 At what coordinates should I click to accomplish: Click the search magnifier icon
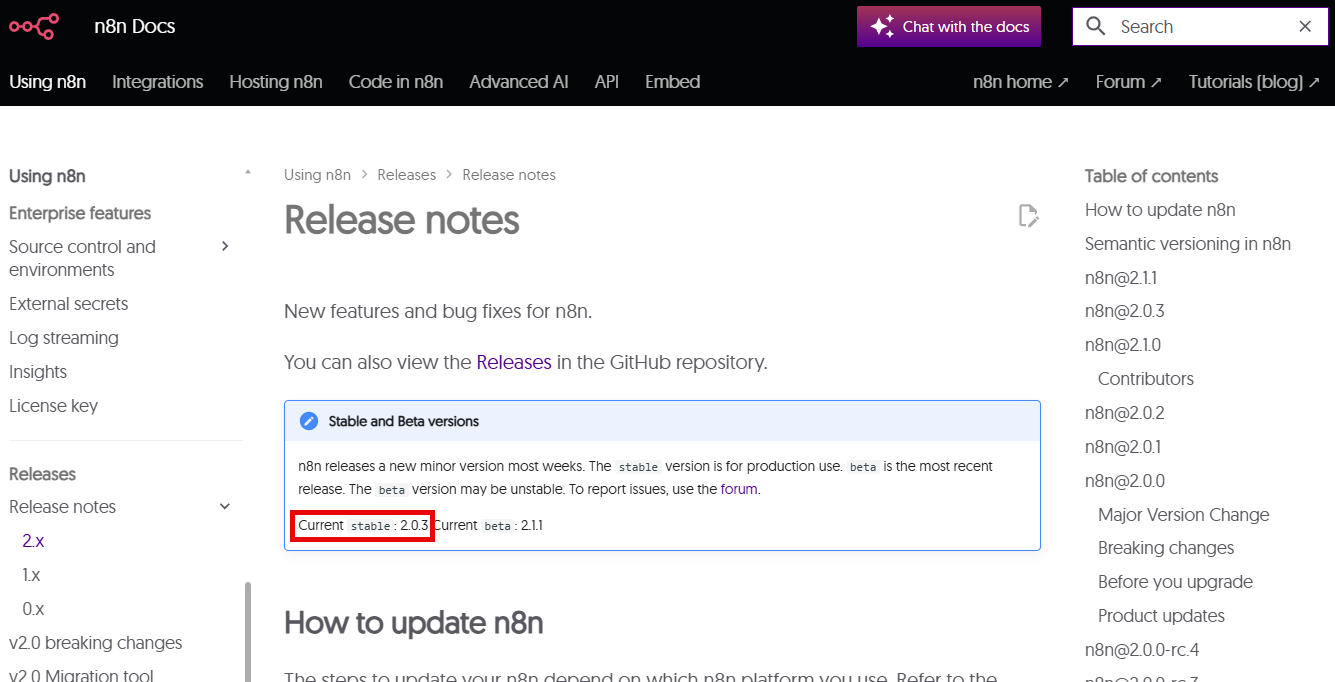pyautogui.click(x=1096, y=27)
